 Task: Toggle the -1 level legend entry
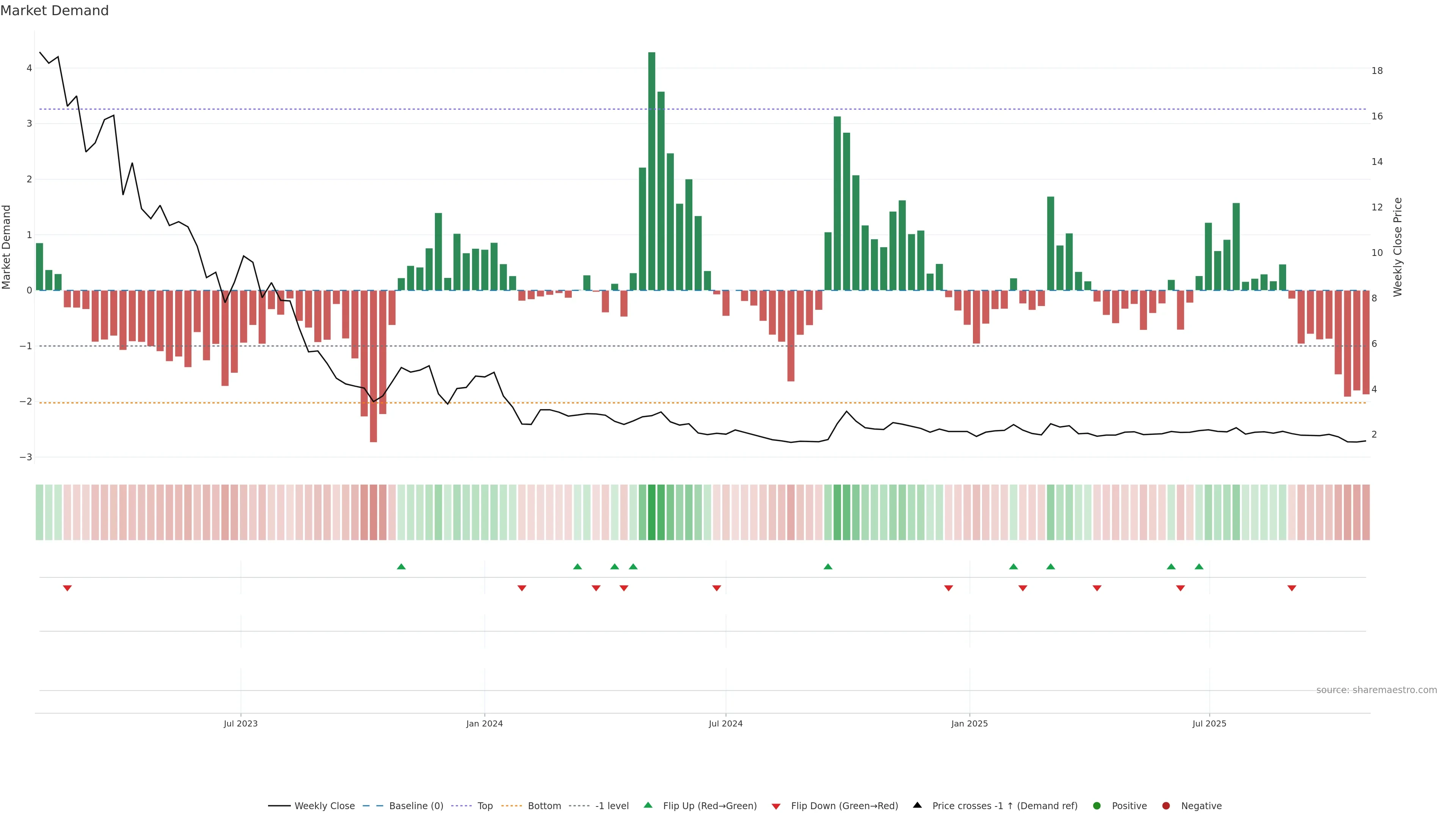612,805
